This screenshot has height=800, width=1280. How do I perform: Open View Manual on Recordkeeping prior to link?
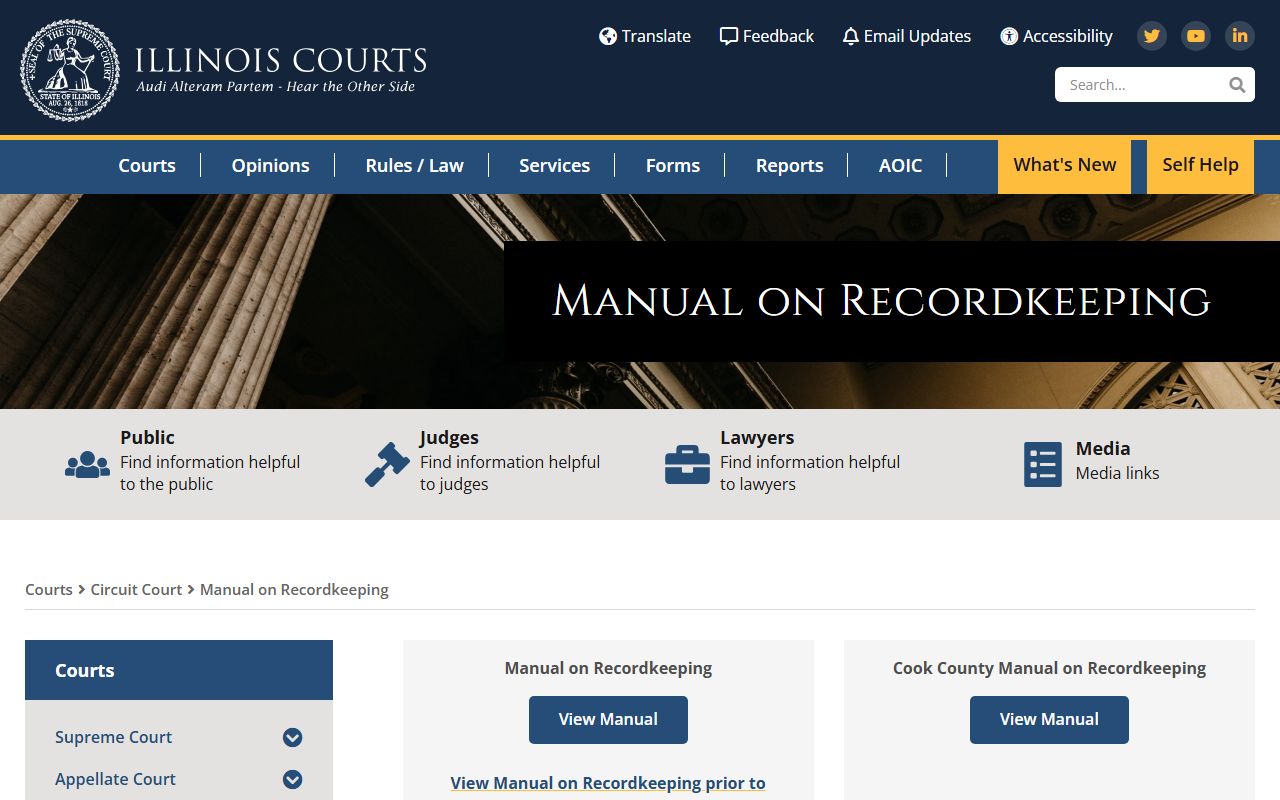coord(608,783)
